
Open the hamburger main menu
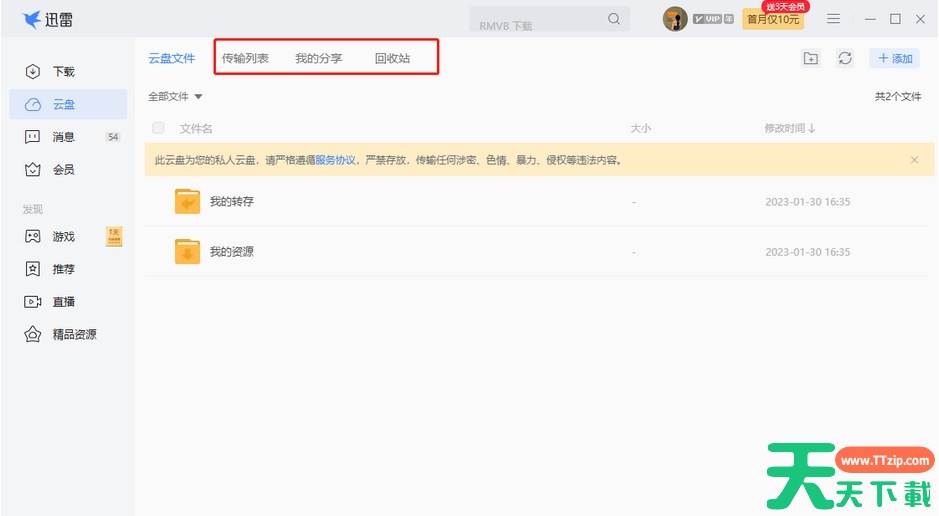[833, 19]
